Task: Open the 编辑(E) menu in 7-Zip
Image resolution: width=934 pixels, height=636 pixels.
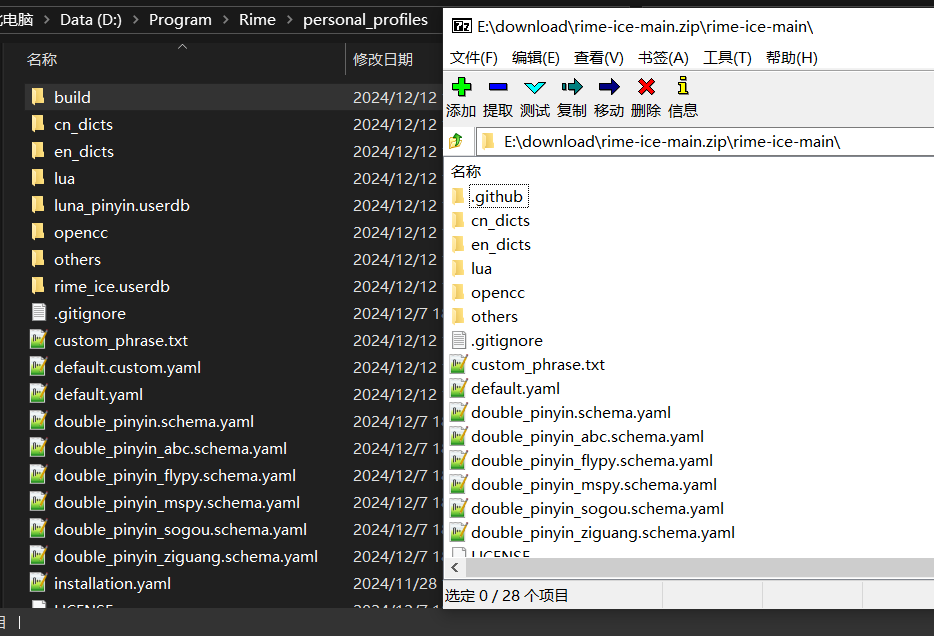Action: [536, 58]
